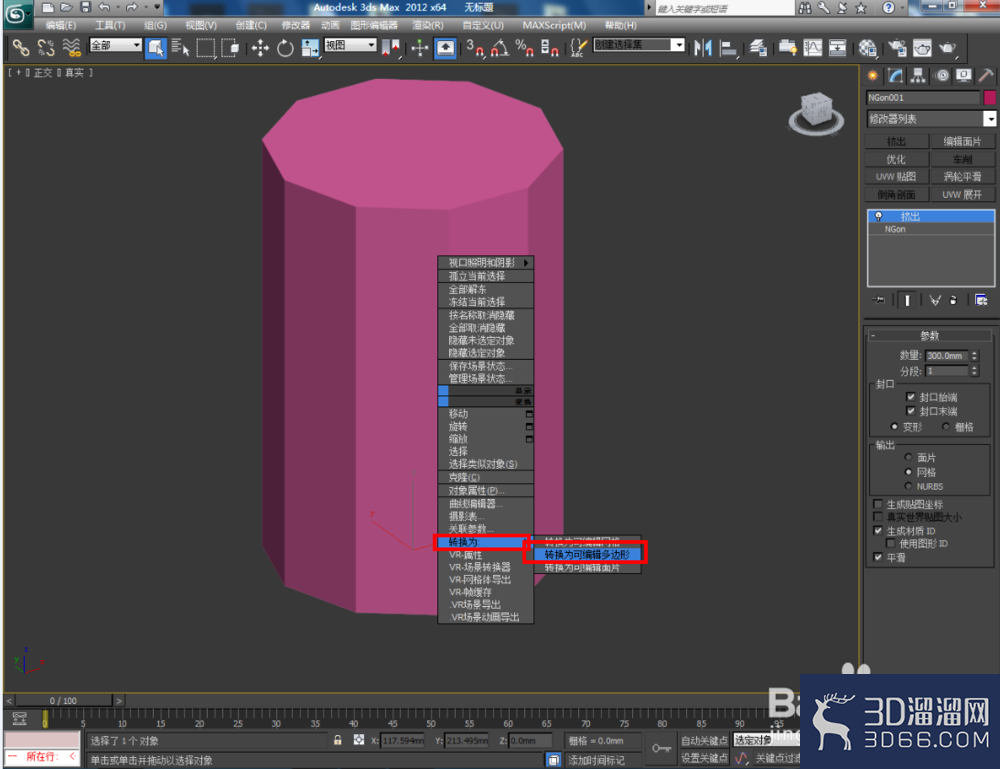Open the Curve Editor icon
Viewport: 1000px width, 769px height.
click(x=812, y=48)
